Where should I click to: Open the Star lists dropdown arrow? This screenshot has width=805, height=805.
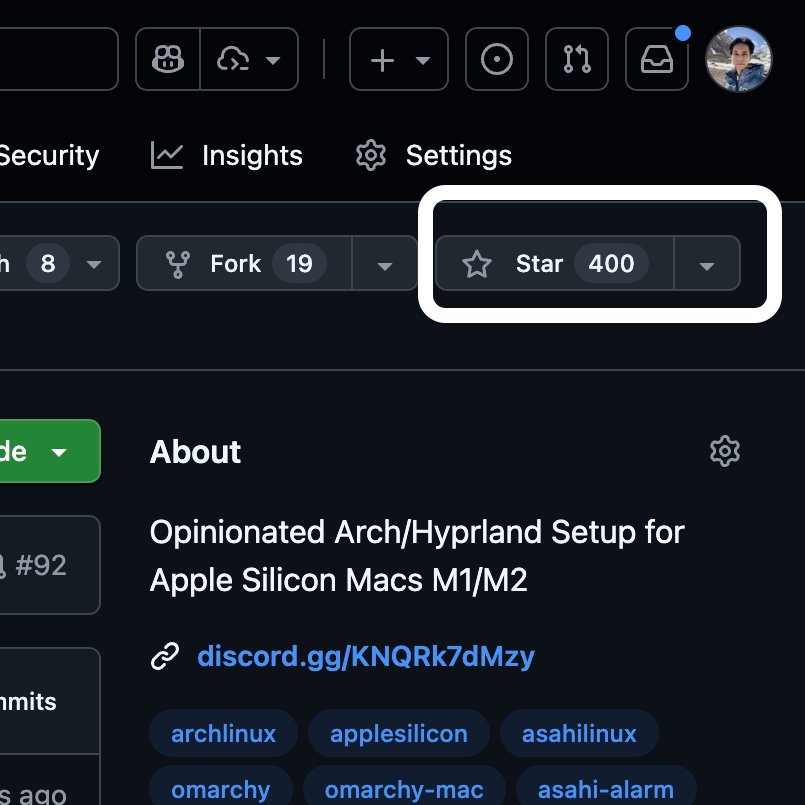707,265
